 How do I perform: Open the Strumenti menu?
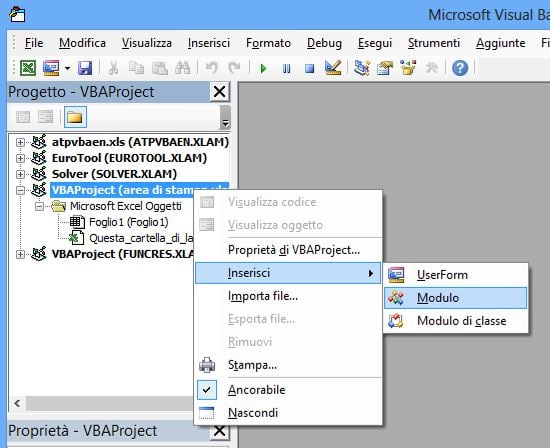(434, 43)
